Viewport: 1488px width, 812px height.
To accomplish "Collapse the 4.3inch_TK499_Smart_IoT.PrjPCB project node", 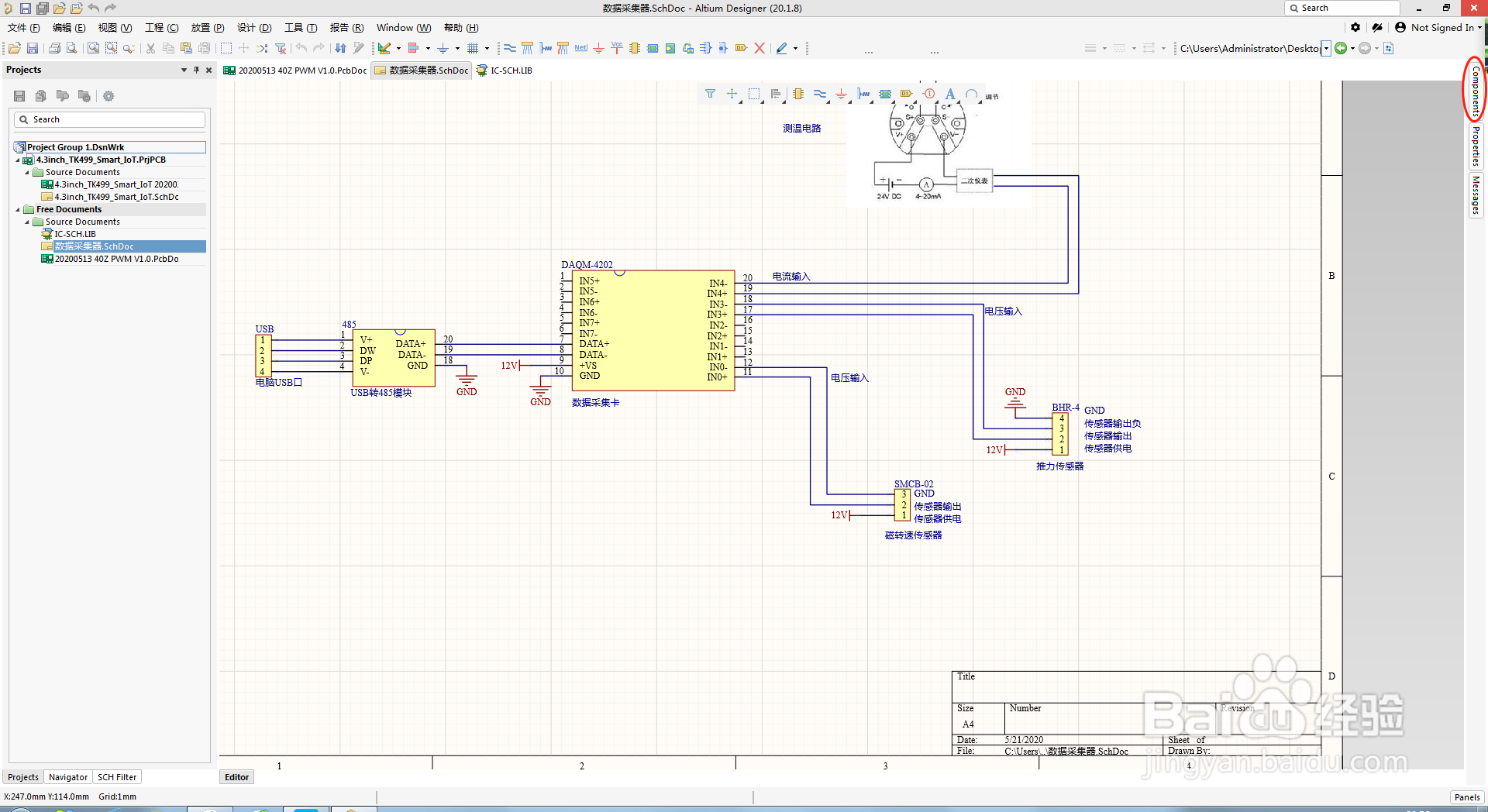I will click(18, 160).
